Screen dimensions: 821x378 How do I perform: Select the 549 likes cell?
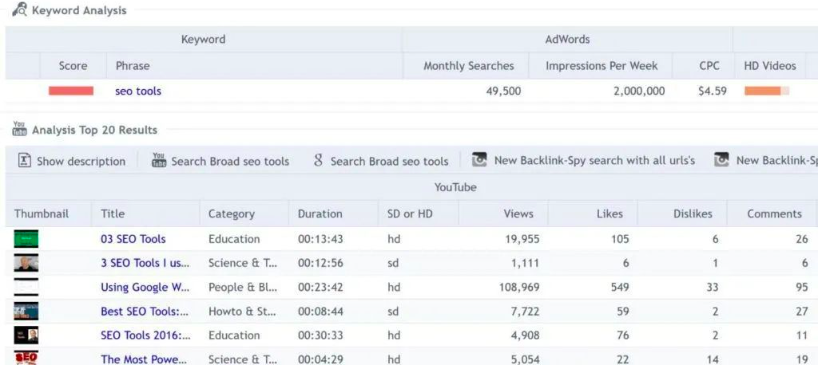click(620, 287)
